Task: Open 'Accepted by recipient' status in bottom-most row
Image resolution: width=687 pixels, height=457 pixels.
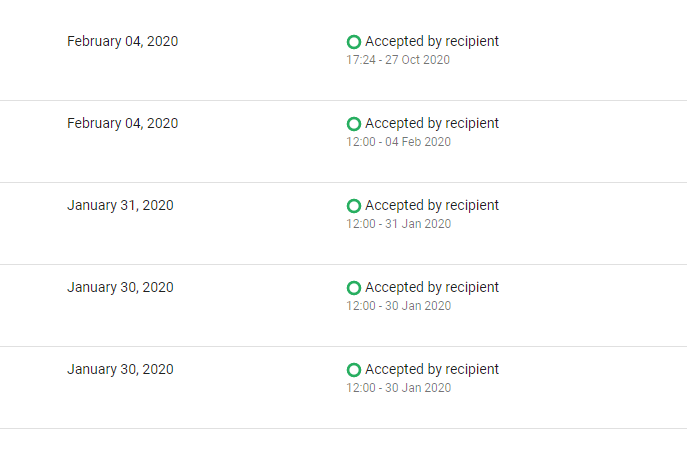Action: point(432,369)
